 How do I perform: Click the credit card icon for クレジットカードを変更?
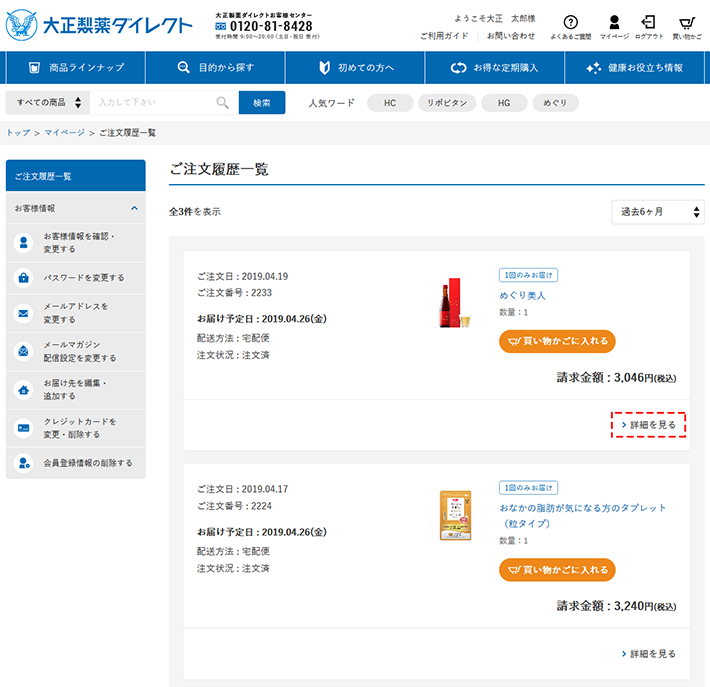(24, 428)
